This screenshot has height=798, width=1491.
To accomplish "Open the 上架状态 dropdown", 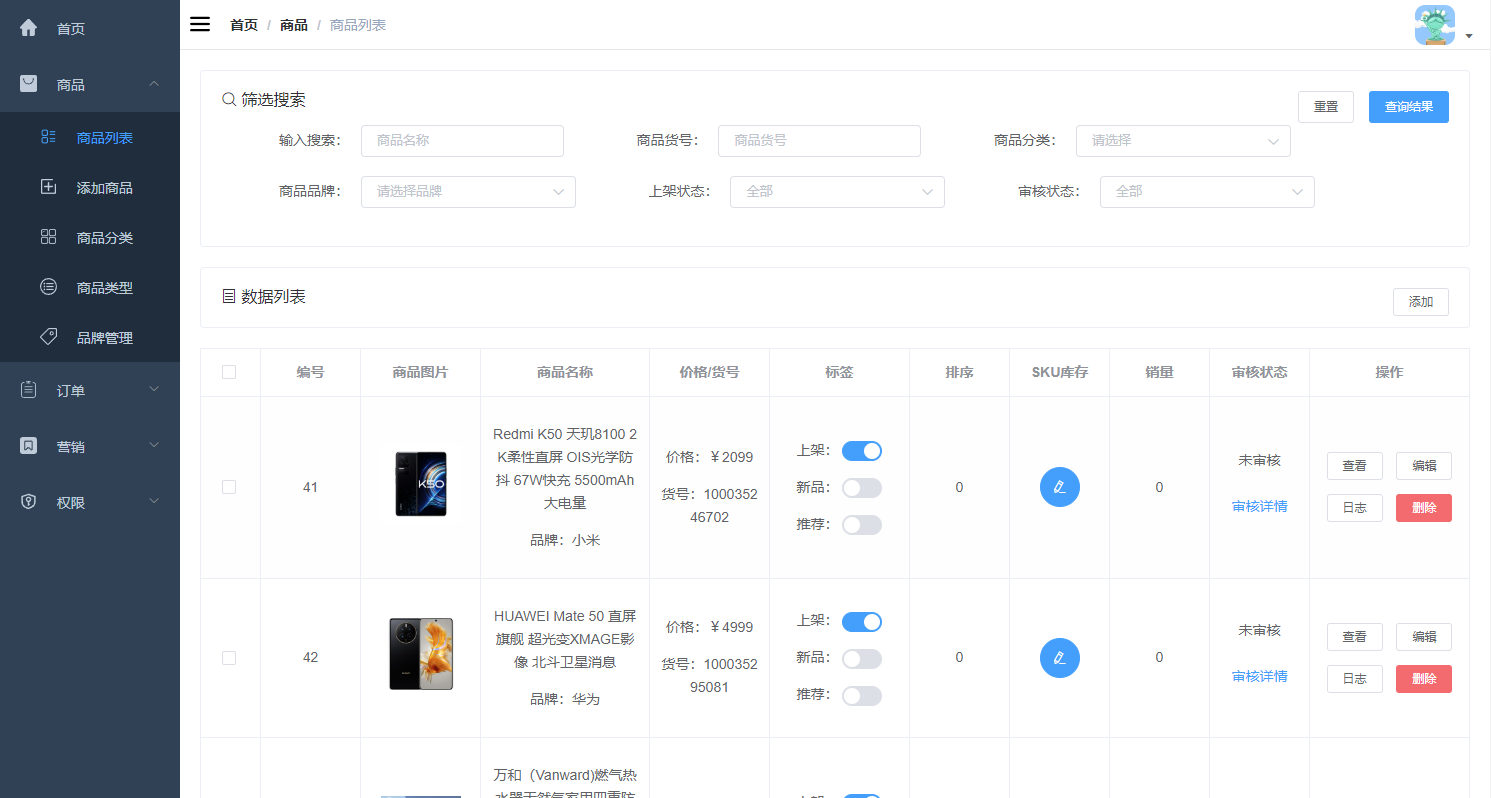I will (x=837, y=192).
